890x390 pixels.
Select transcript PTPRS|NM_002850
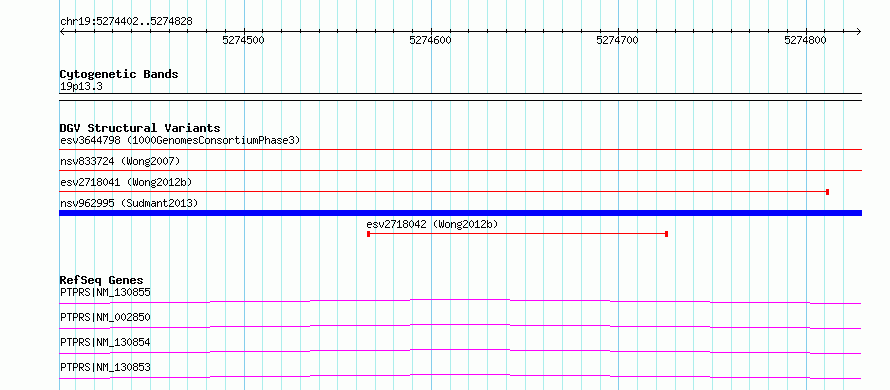(105, 317)
